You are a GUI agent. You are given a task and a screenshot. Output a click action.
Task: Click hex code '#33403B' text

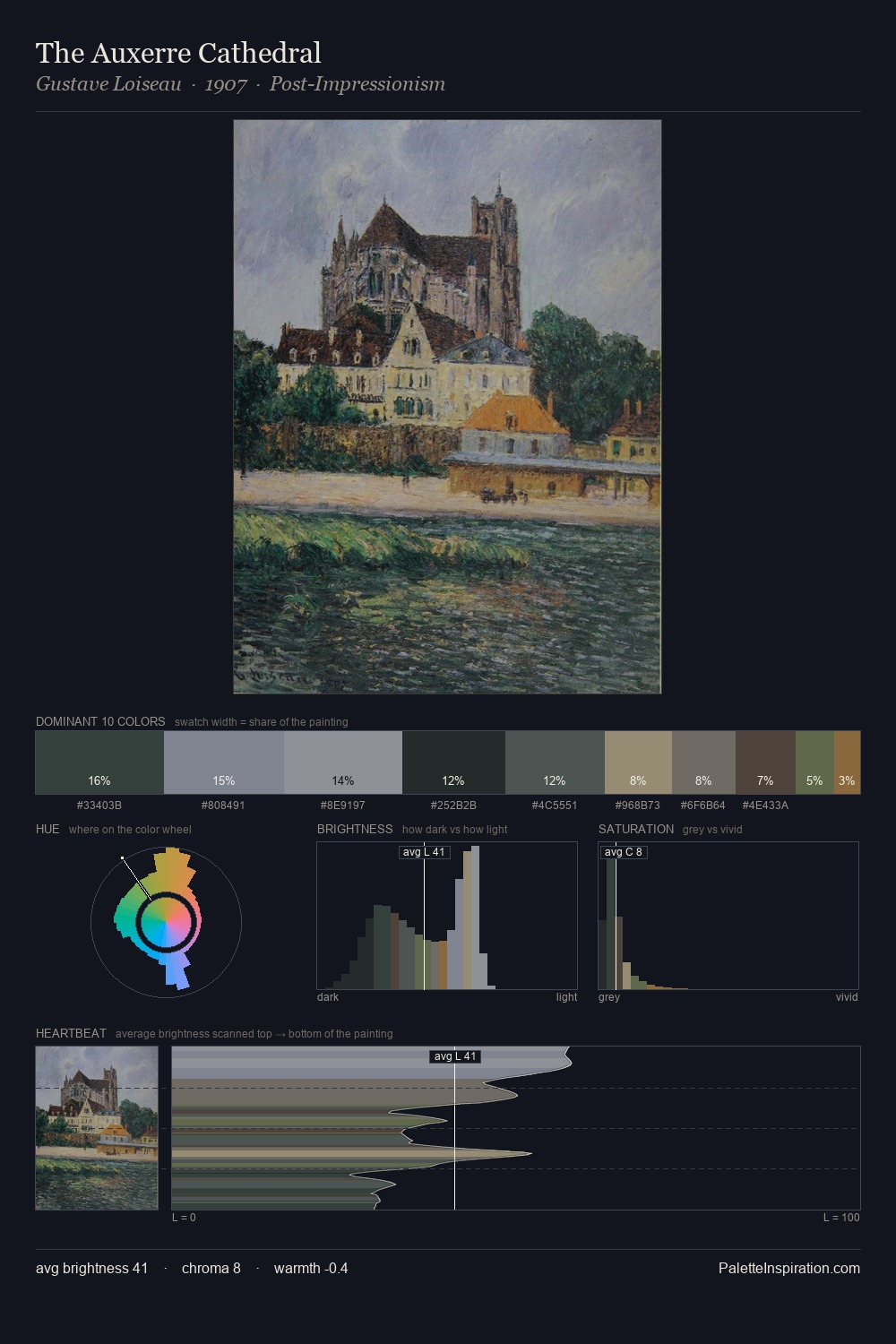(99, 806)
